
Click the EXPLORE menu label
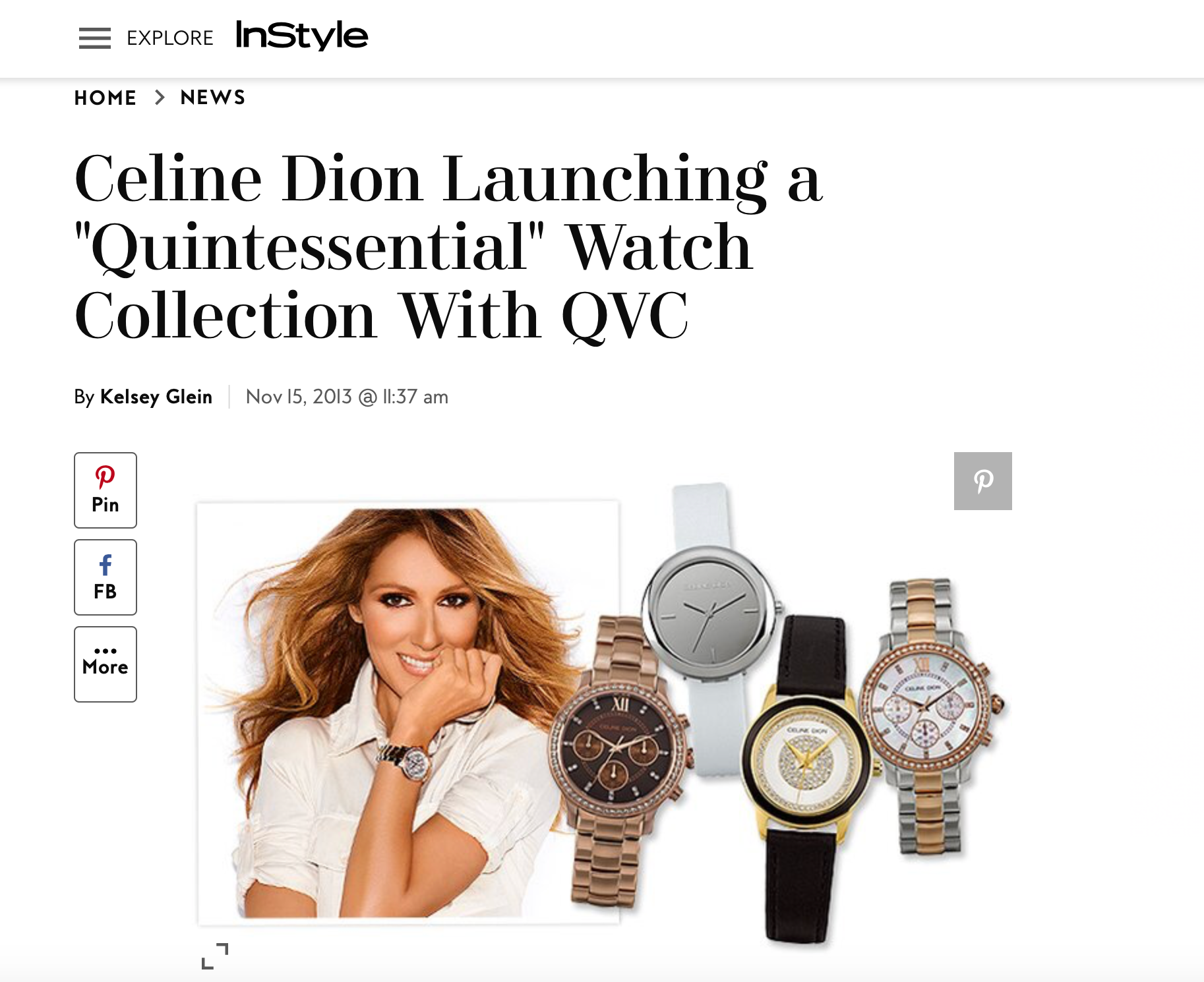coord(170,38)
